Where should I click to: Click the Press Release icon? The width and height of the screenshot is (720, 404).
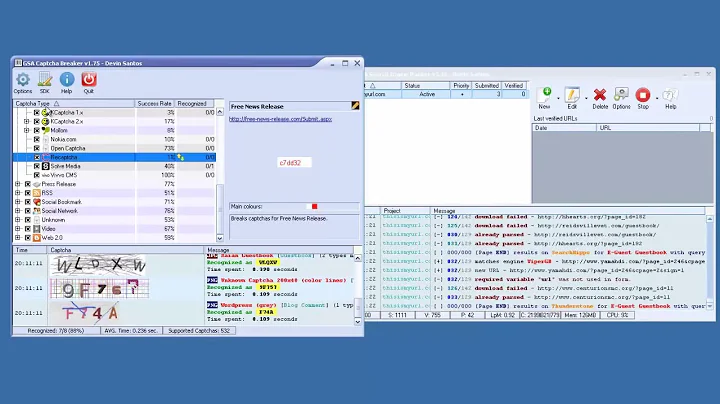[37, 184]
